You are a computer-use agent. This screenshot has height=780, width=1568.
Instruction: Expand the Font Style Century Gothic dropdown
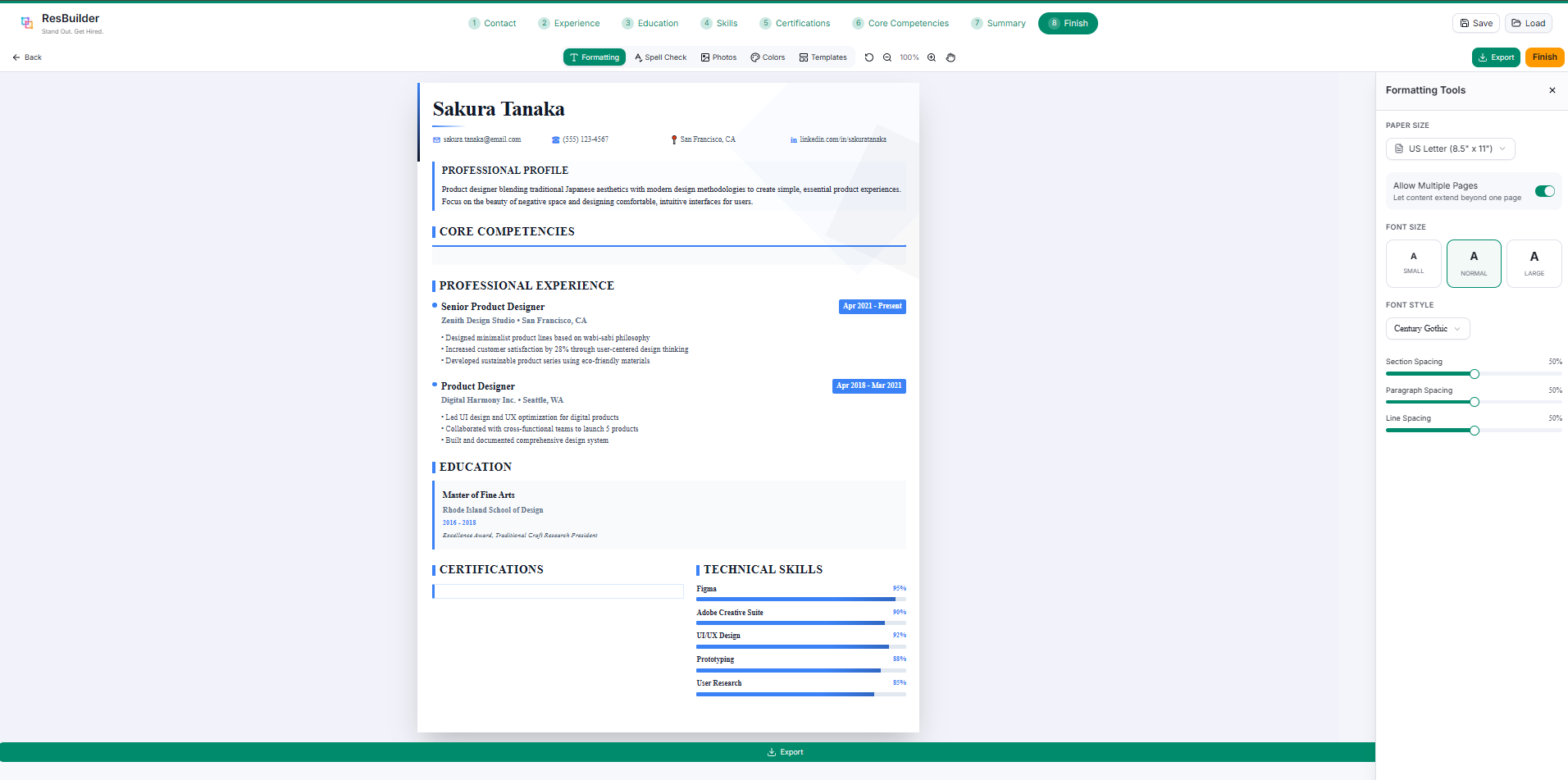(x=1427, y=329)
